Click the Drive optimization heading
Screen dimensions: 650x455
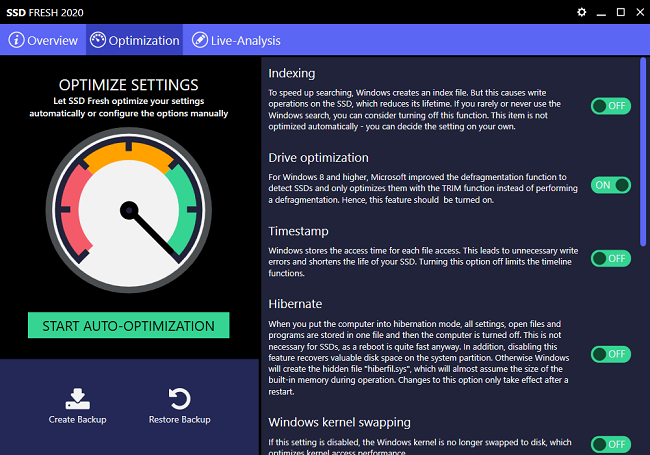(318, 158)
